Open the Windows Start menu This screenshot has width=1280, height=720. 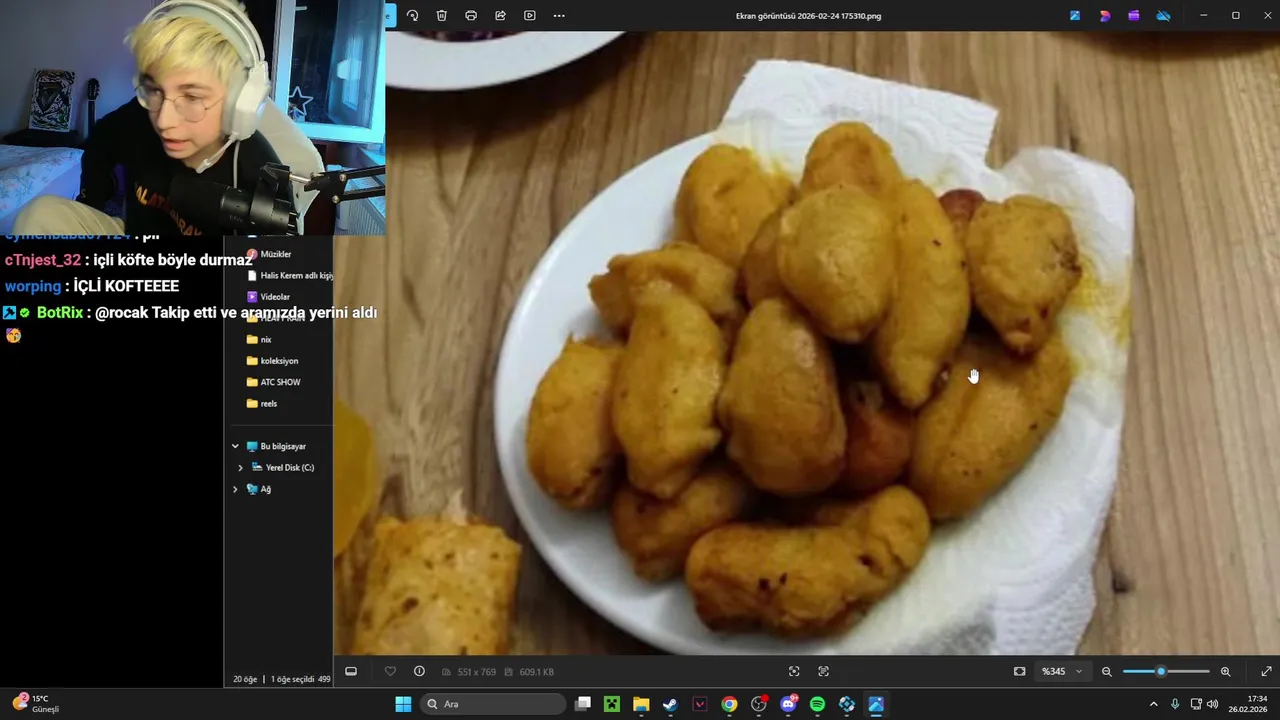(403, 704)
